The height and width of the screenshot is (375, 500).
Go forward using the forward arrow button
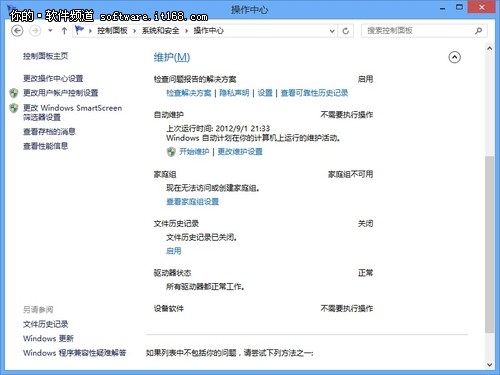coord(35,31)
